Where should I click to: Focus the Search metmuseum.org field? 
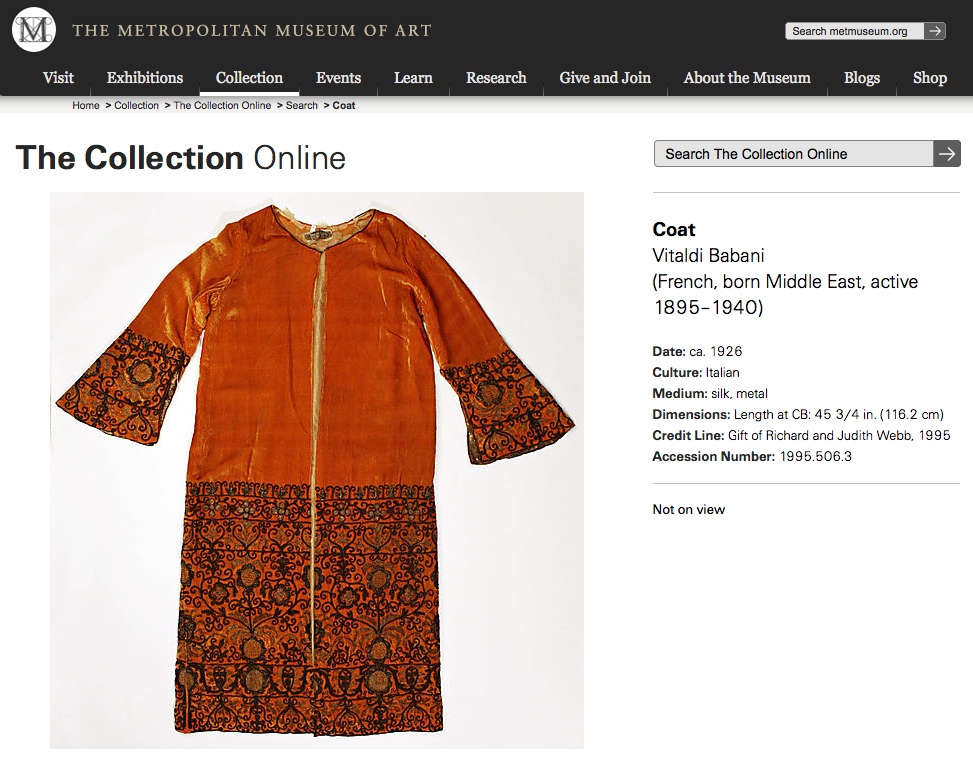click(854, 31)
